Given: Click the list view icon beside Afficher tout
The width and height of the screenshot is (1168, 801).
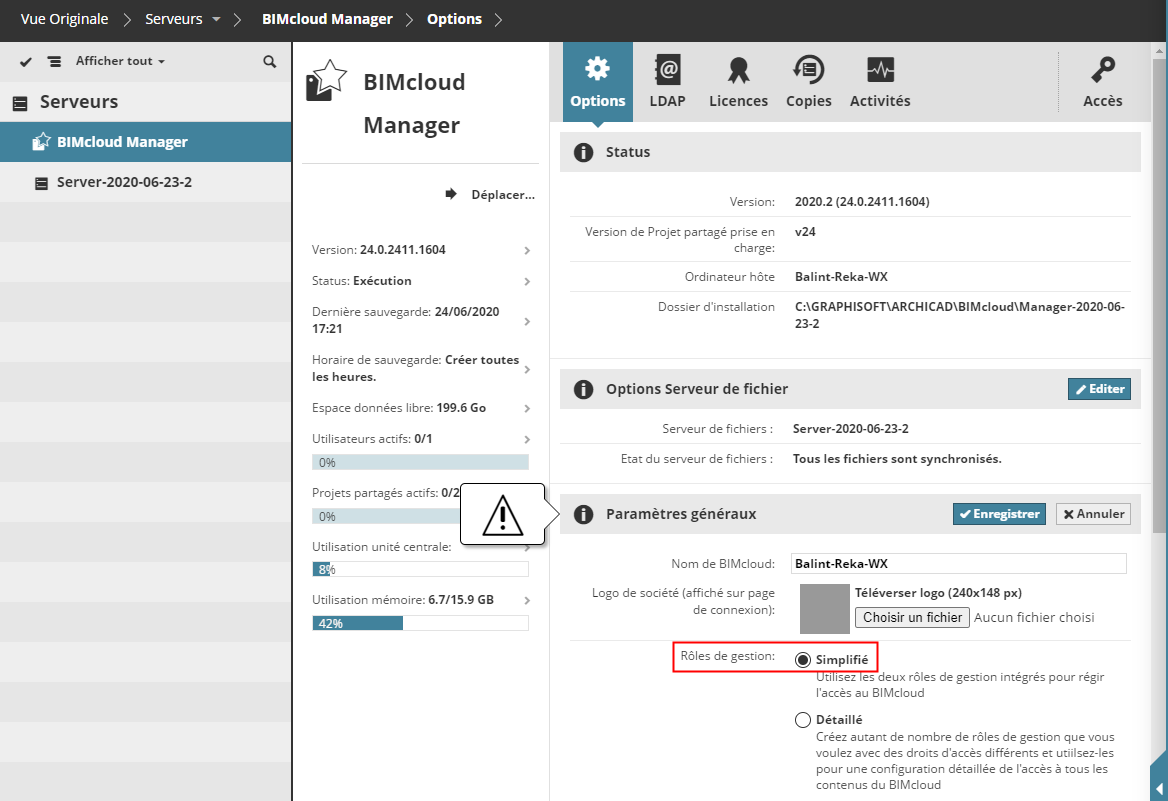Looking at the screenshot, I should 54,62.
